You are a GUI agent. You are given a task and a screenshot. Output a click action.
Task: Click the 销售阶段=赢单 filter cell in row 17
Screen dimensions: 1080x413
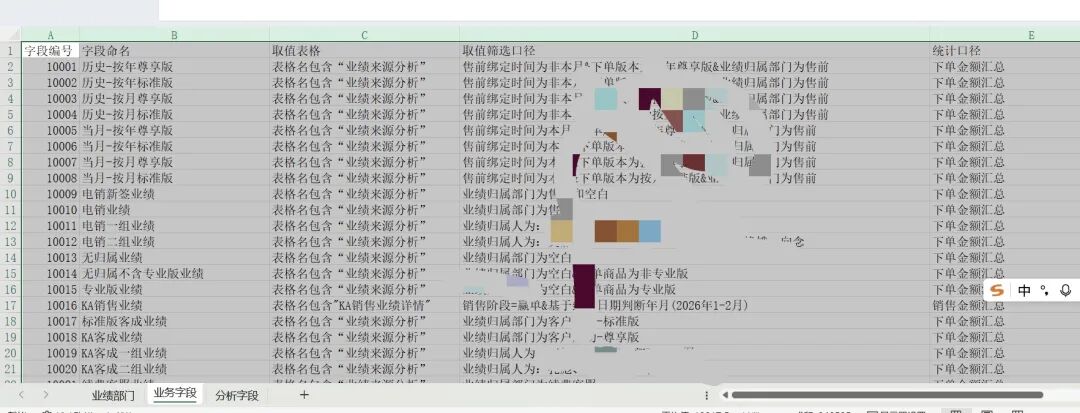(x=694, y=305)
